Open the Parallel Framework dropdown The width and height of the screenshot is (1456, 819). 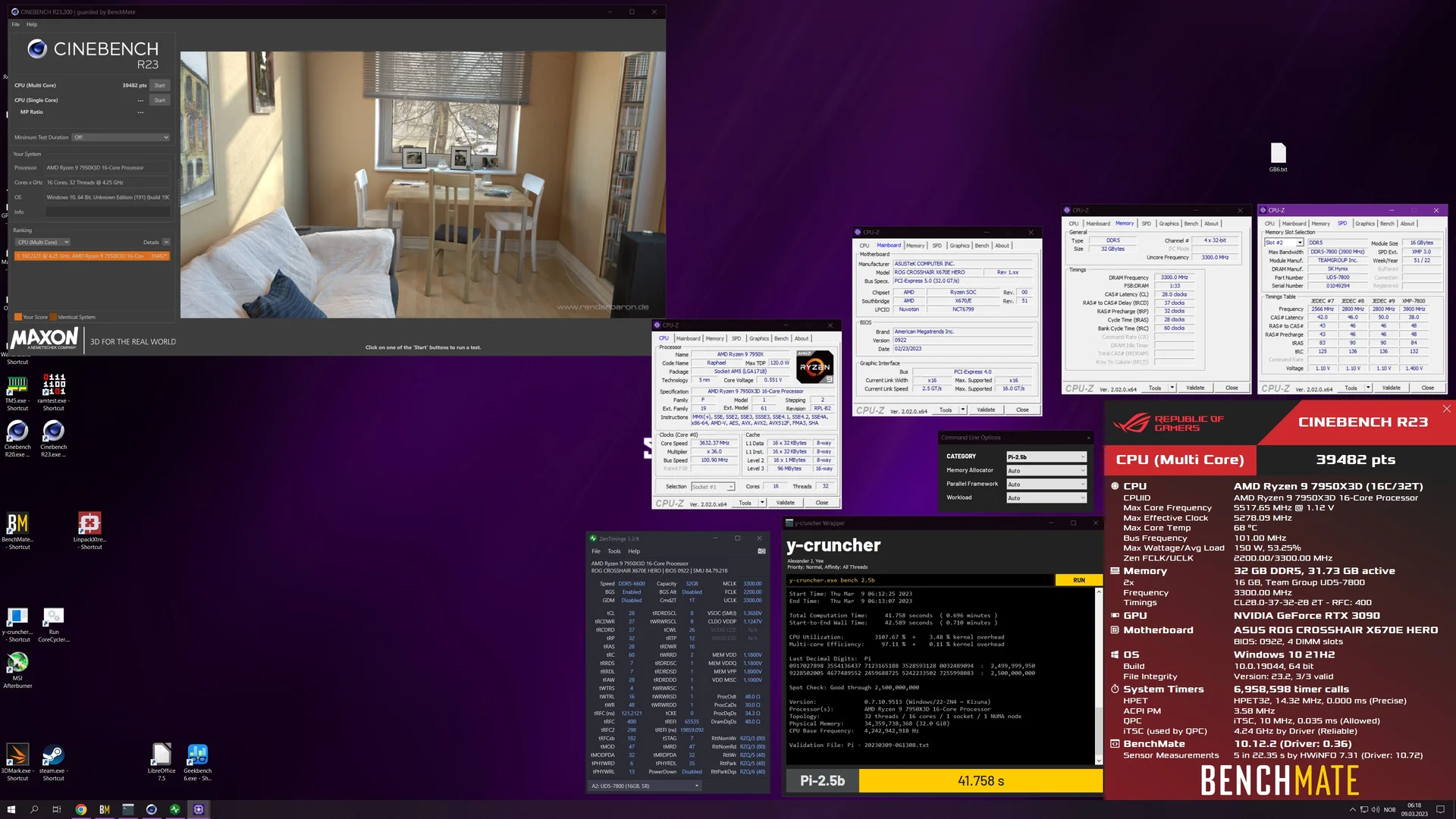[1046, 484]
